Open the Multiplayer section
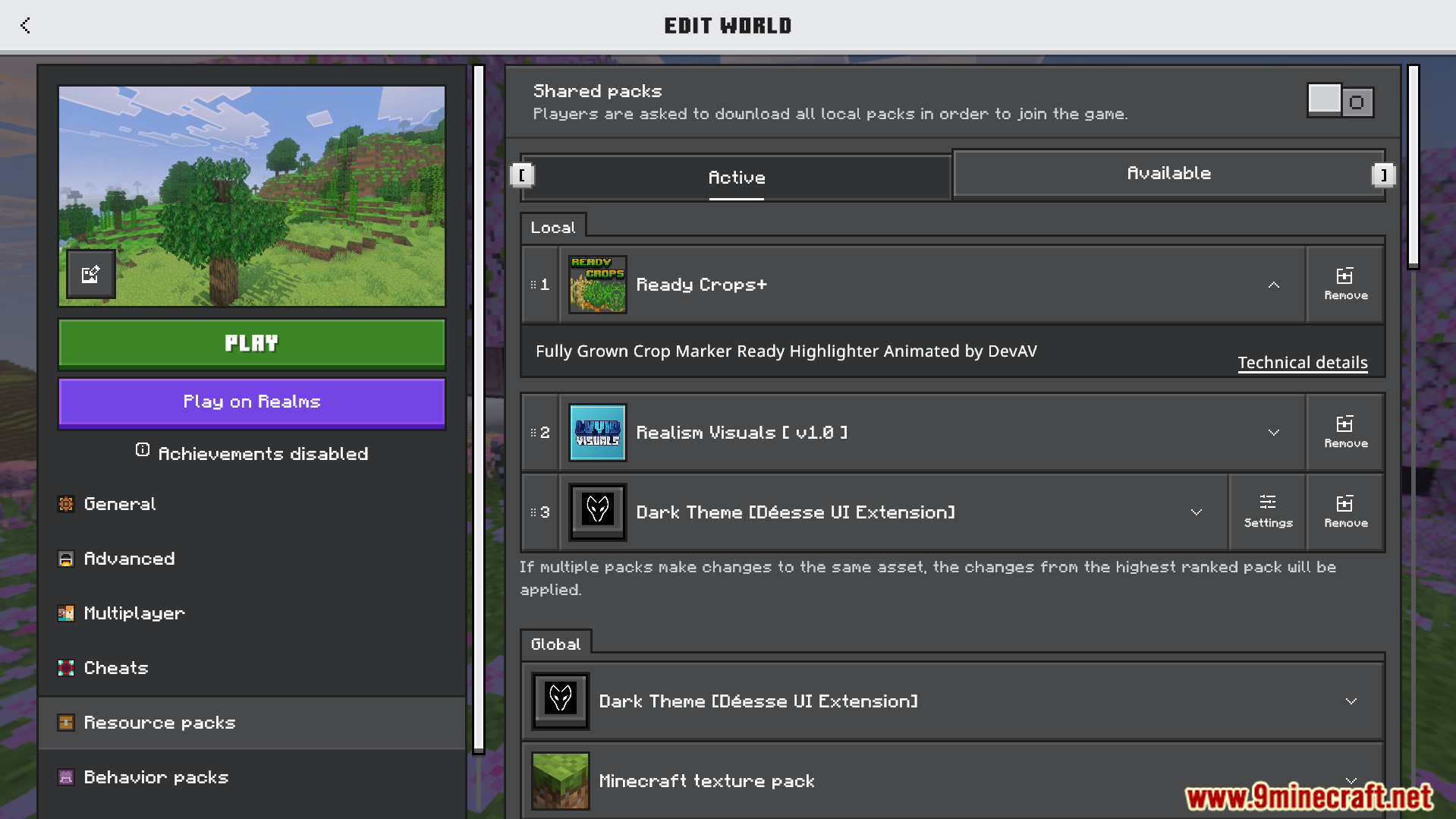This screenshot has height=819, width=1456. coord(252,613)
